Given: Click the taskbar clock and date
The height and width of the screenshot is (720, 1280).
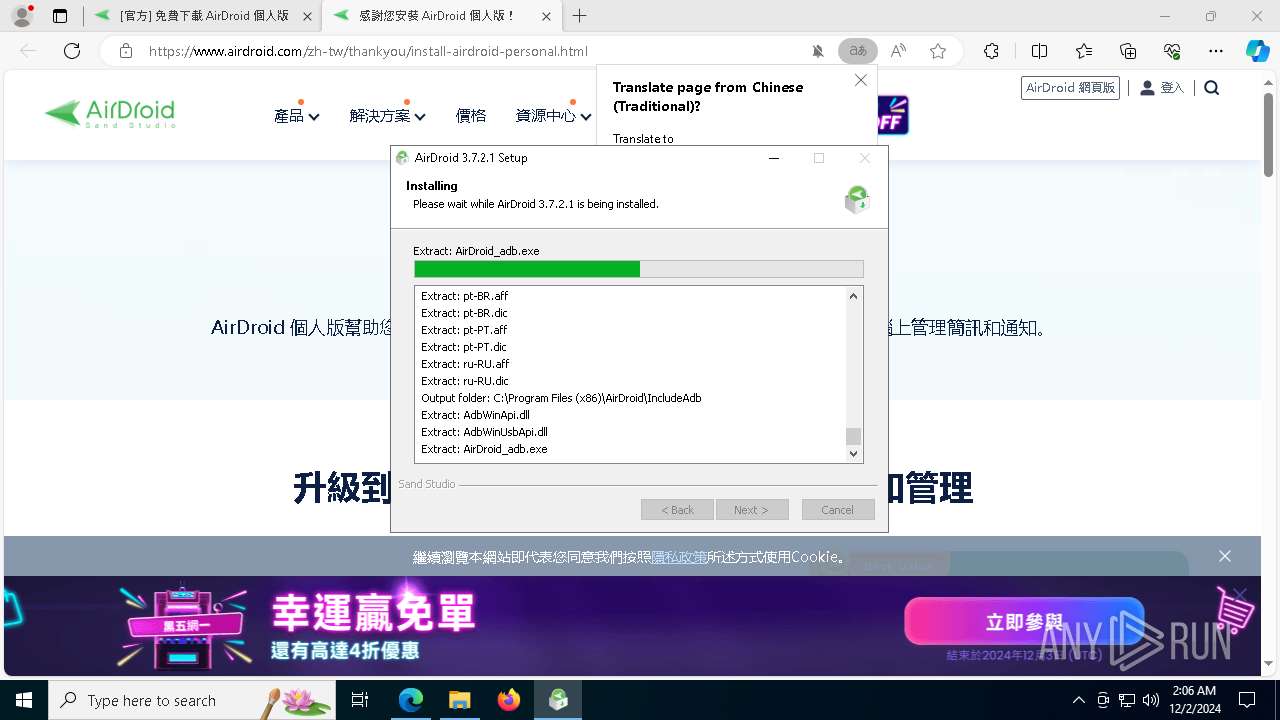Looking at the screenshot, I should (x=1194, y=700).
